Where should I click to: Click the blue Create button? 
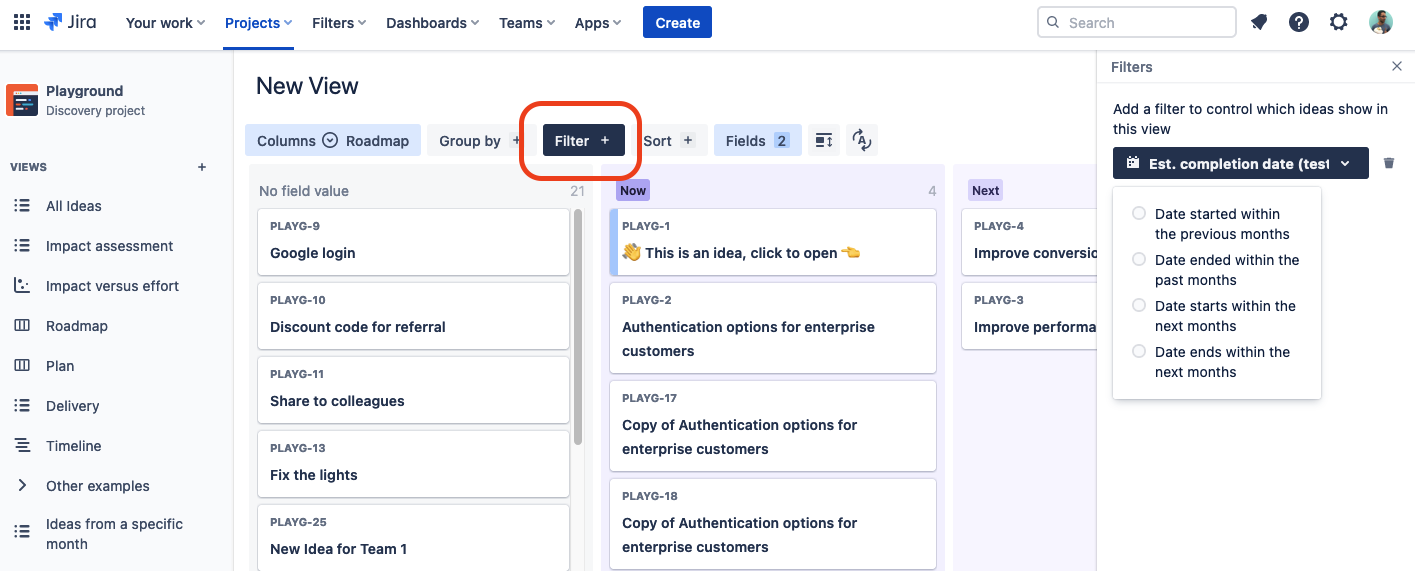click(677, 22)
